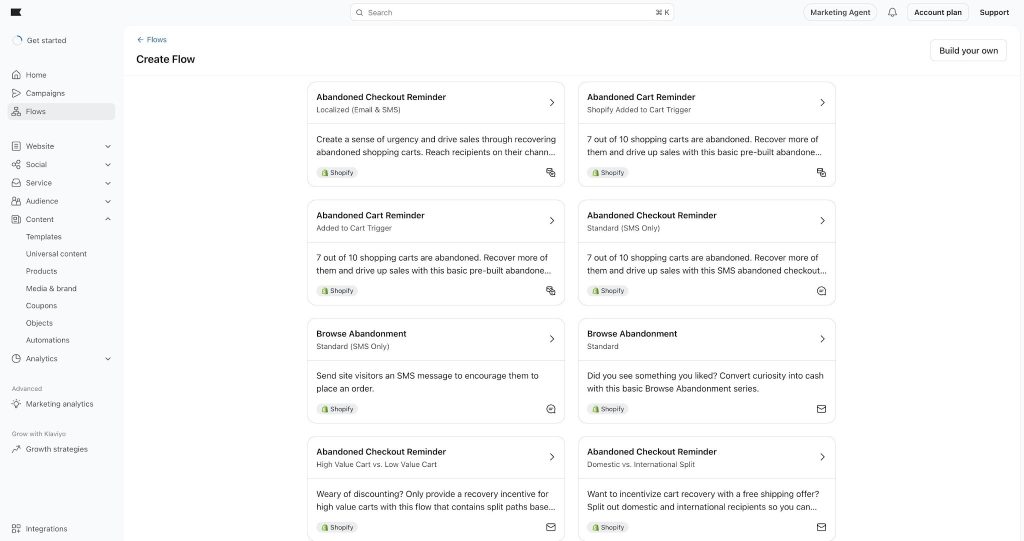Image resolution: width=1024 pixels, height=541 pixels.
Task: Click back arrow next to Flows breadcrumb
Action: 140,40
